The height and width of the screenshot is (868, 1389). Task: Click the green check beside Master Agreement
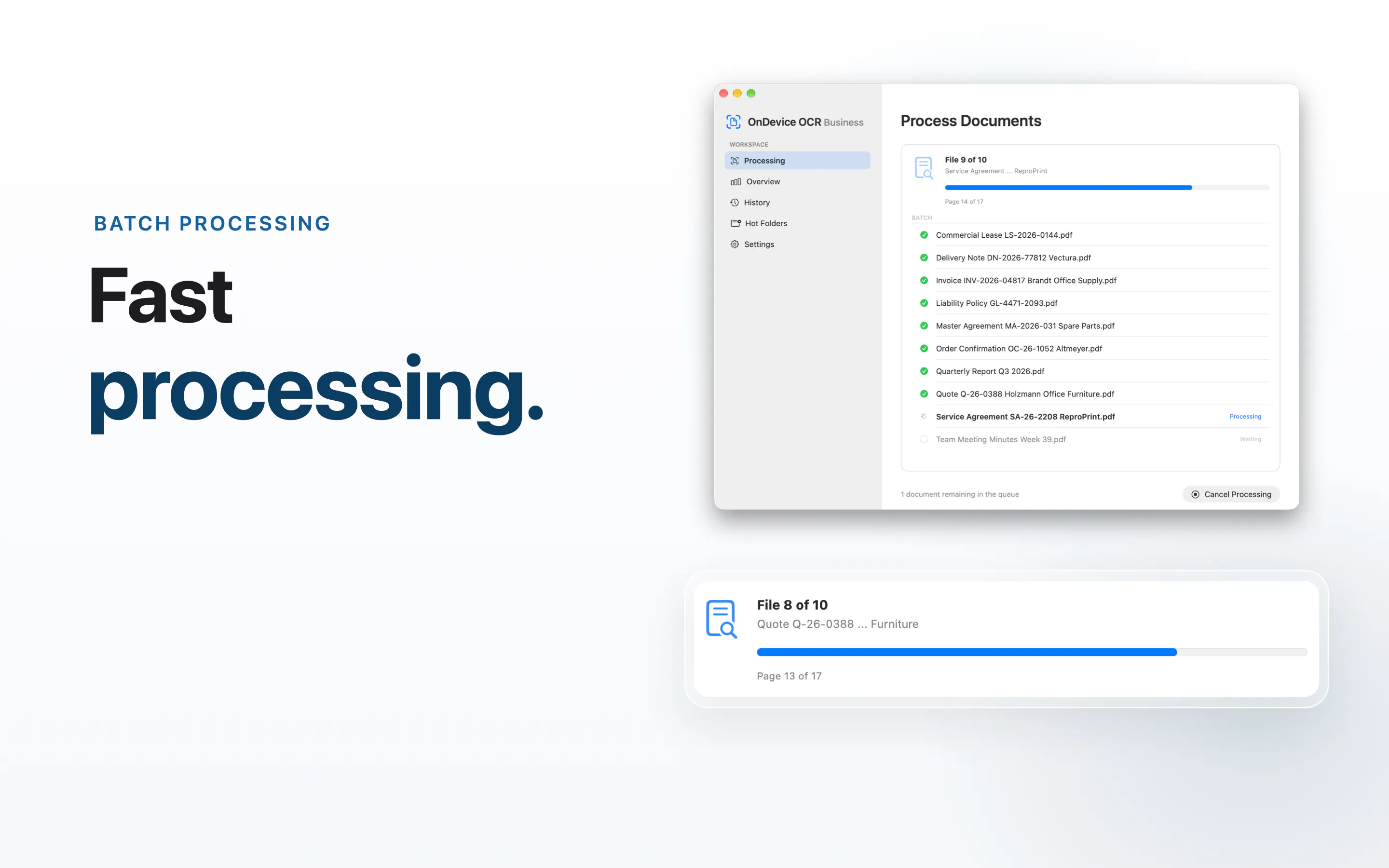pos(924,325)
